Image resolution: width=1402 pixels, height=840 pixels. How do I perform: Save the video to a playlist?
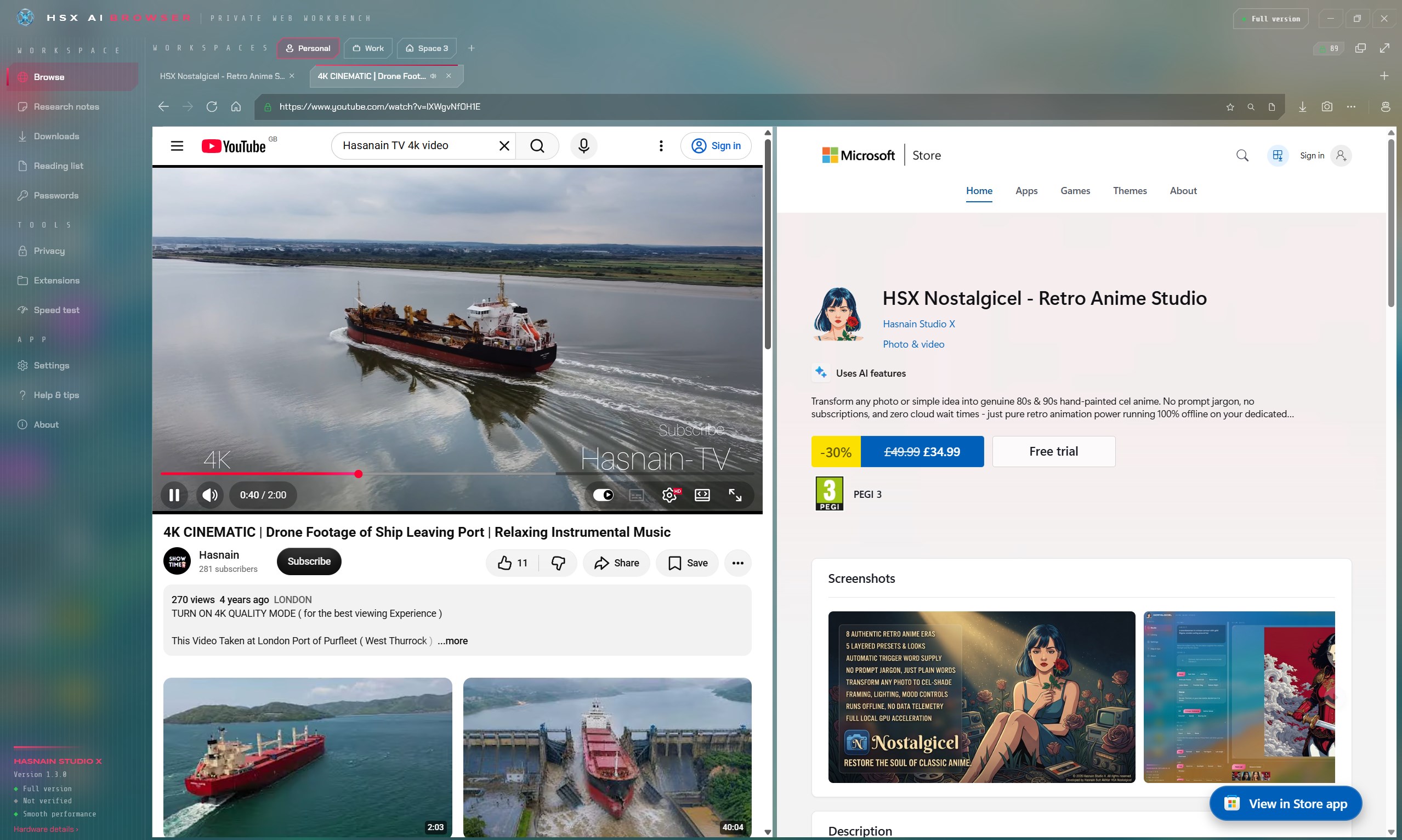pyautogui.click(x=687, y=563)
